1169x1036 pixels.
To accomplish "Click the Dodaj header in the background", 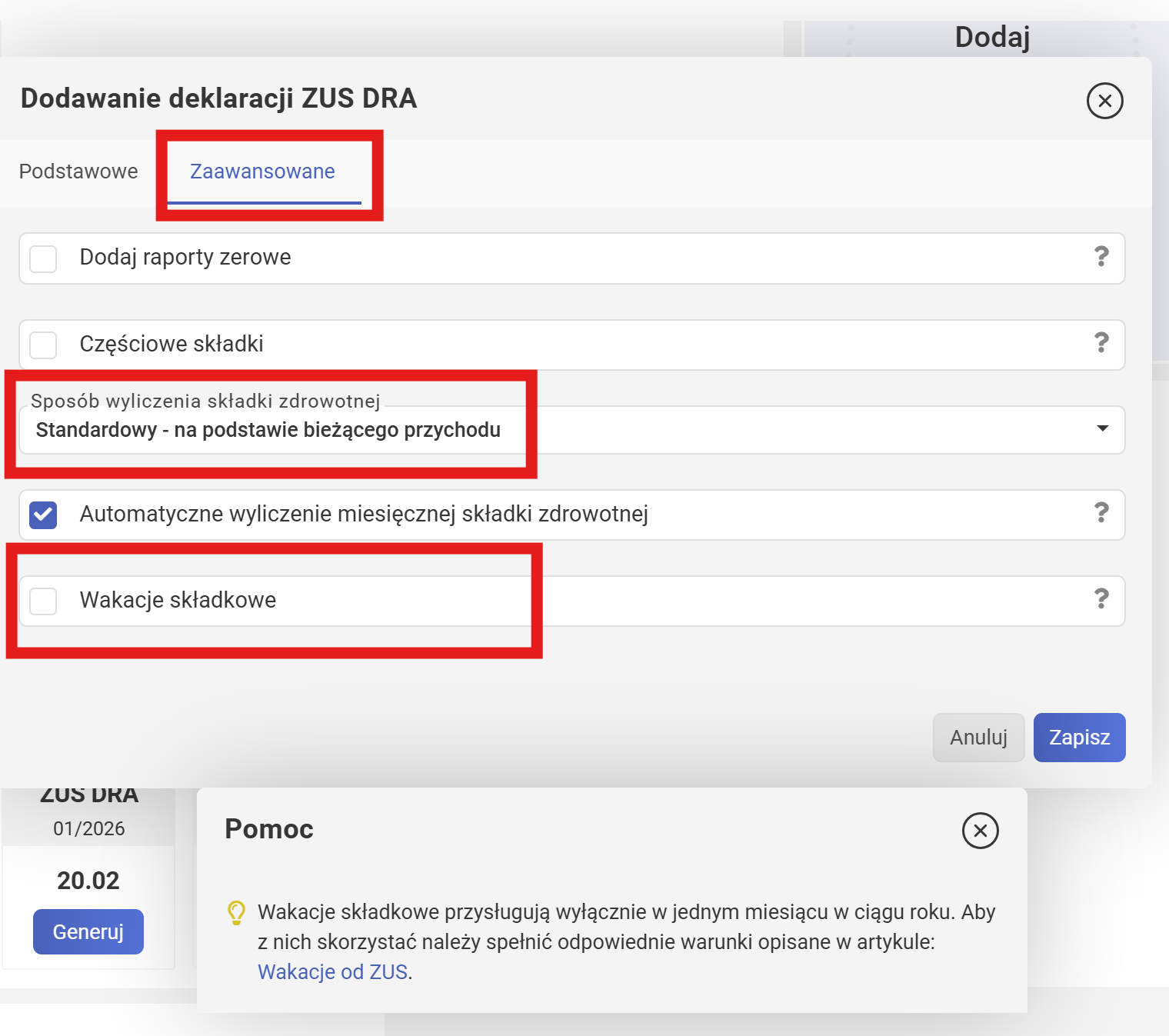I will click(992, 37).
